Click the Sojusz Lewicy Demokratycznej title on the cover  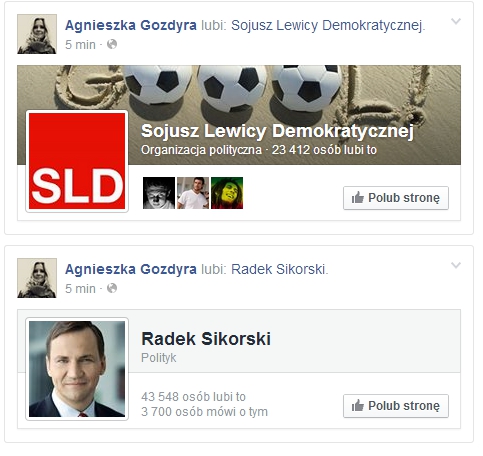point(277,131)
